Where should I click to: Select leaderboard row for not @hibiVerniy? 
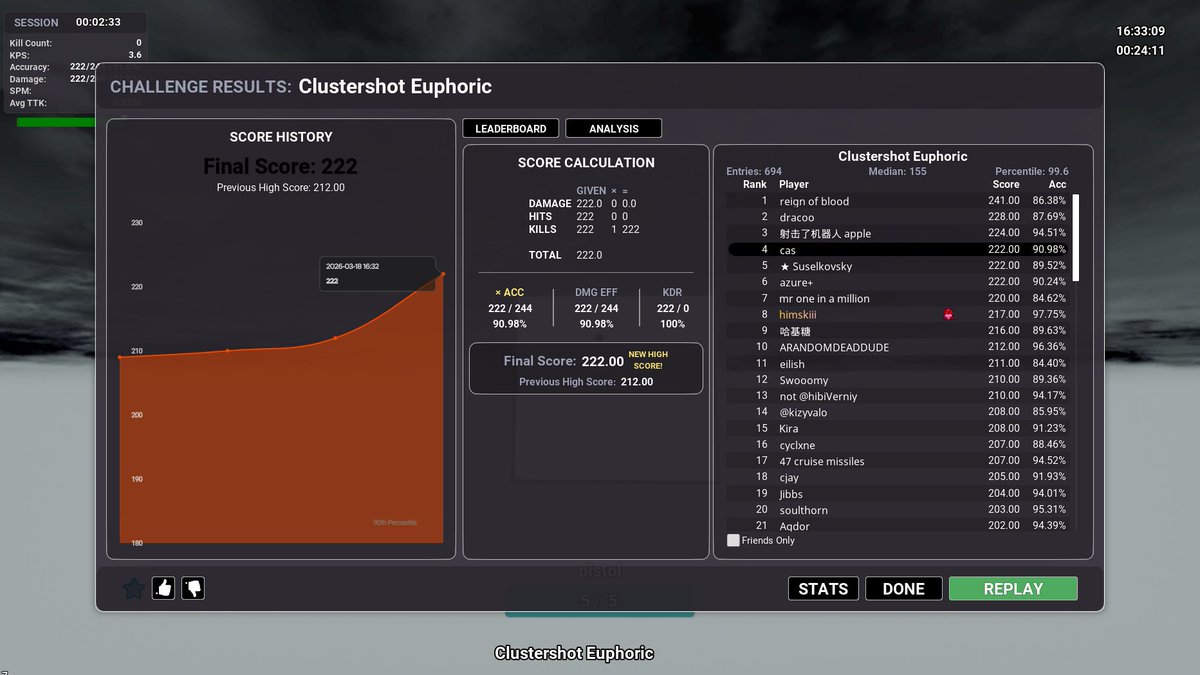[x=898, y=396]
